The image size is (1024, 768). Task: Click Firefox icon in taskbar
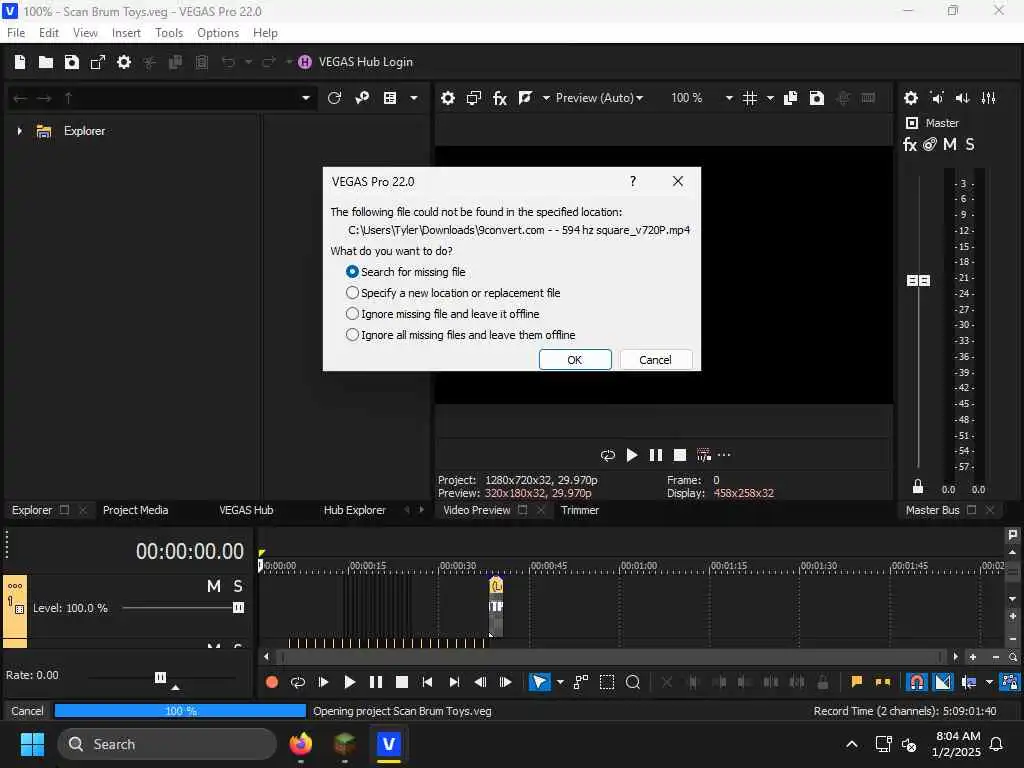[x=300, y=744]
